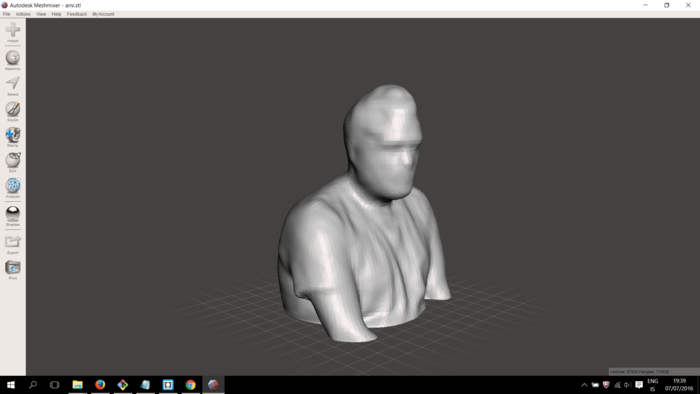Open the Feedback menu
The width and height of the screenshot is (700, 394).
[77, 14]
